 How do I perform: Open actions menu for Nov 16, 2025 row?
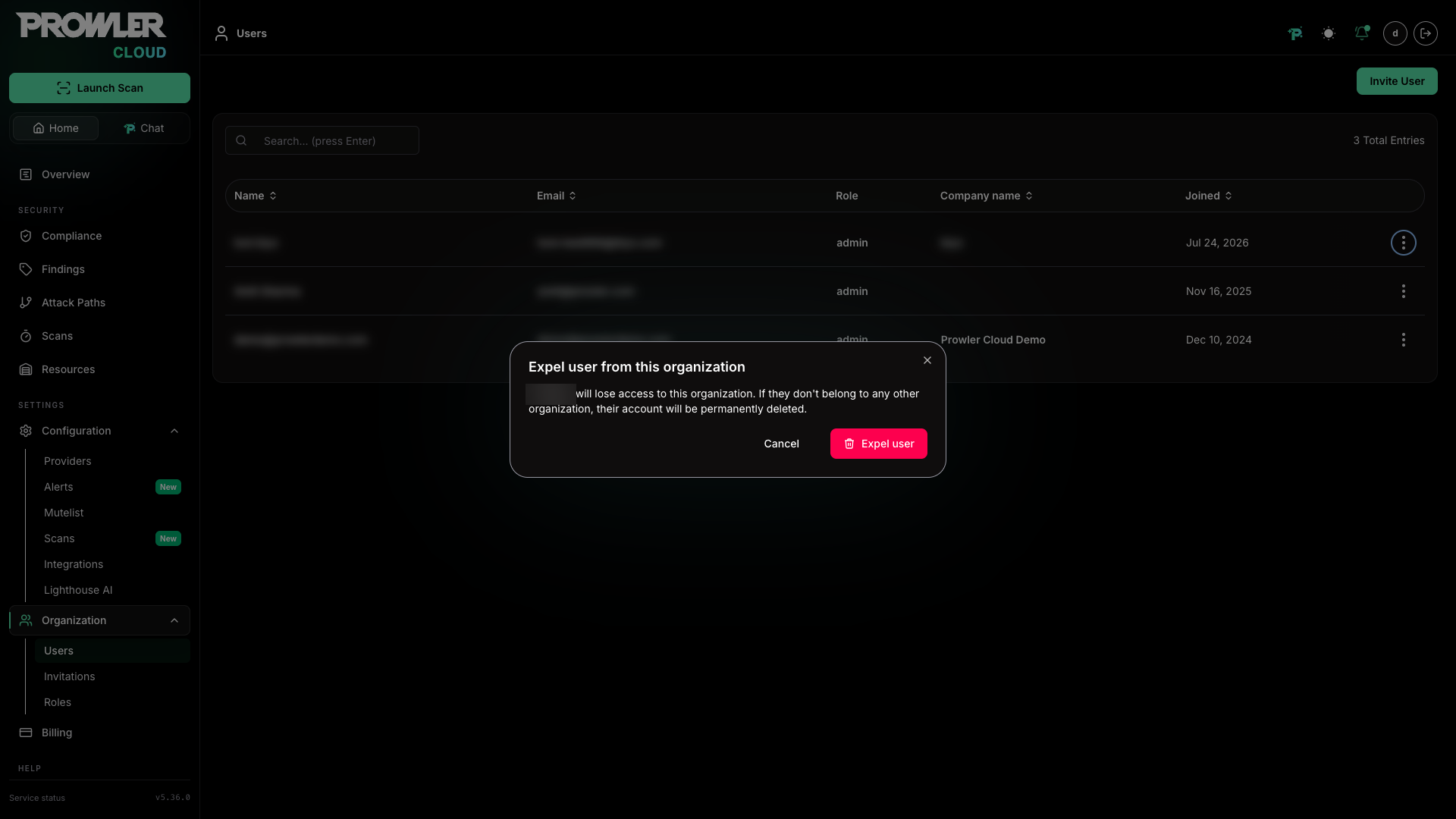pyautogui.click(x=1404, y=291)
